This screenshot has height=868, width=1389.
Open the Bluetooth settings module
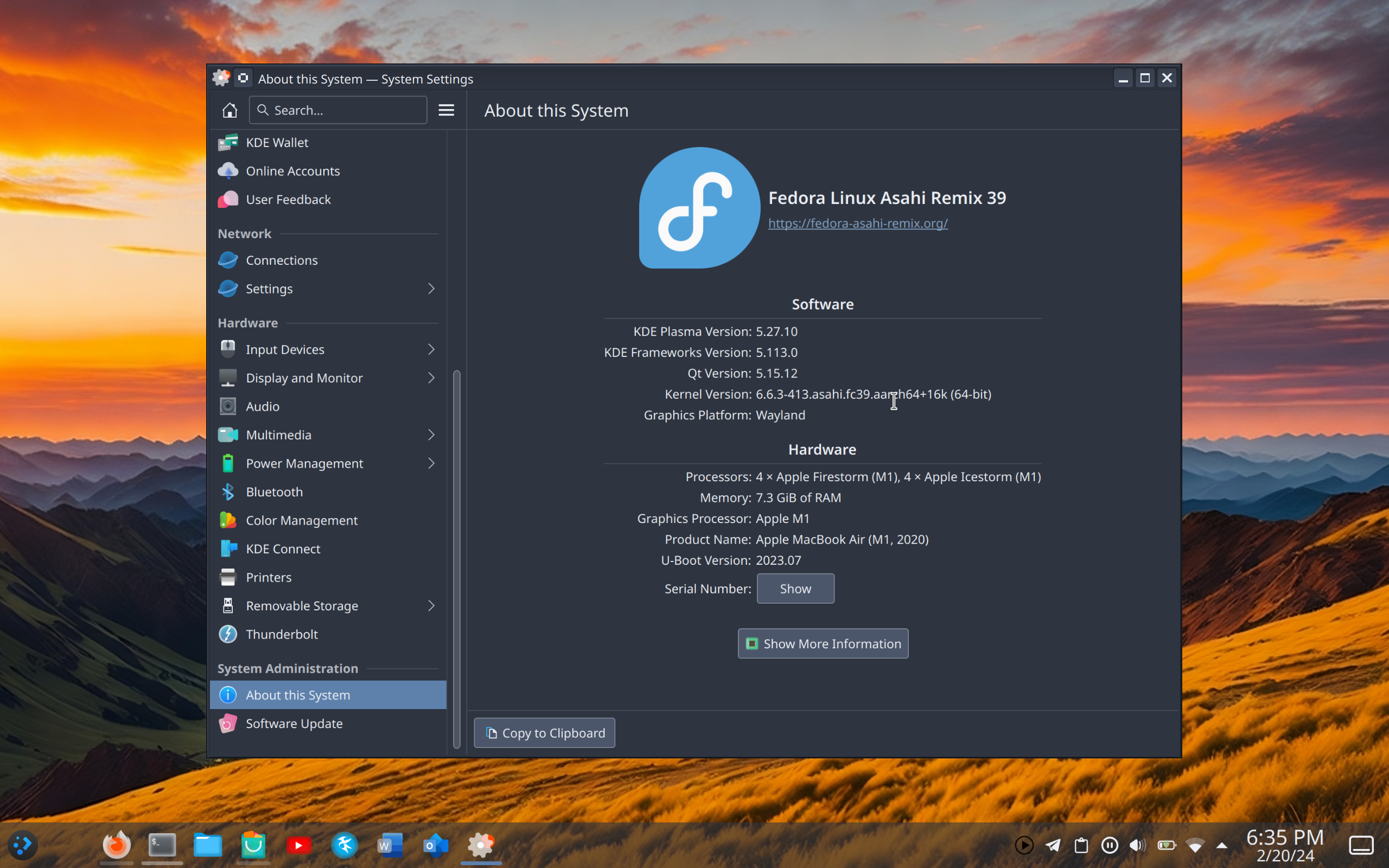pos(274,492)
